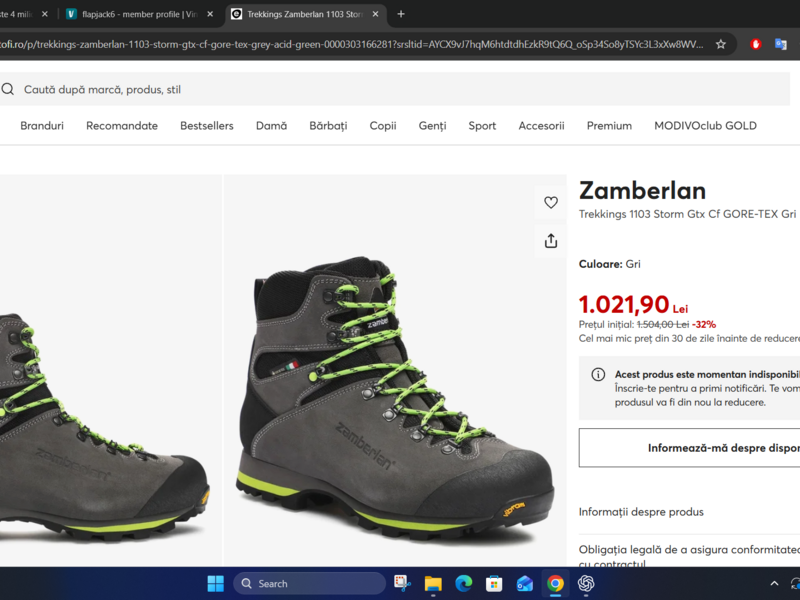Launch Microsoft Edge from the taskbar
This screenshot has height=600, width=800.
click(x=464, y=583)
